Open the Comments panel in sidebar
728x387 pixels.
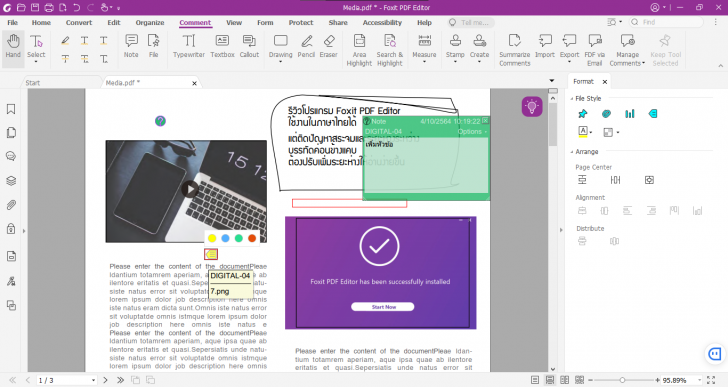pyautogui.click(x=11, y=156)
